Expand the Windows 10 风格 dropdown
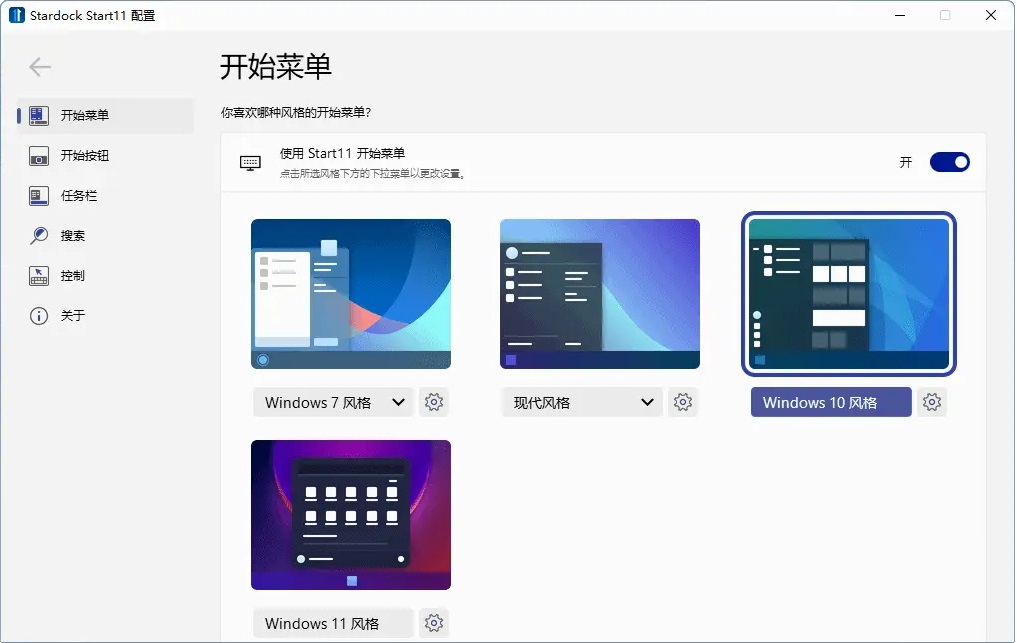 tap(830, 401)
